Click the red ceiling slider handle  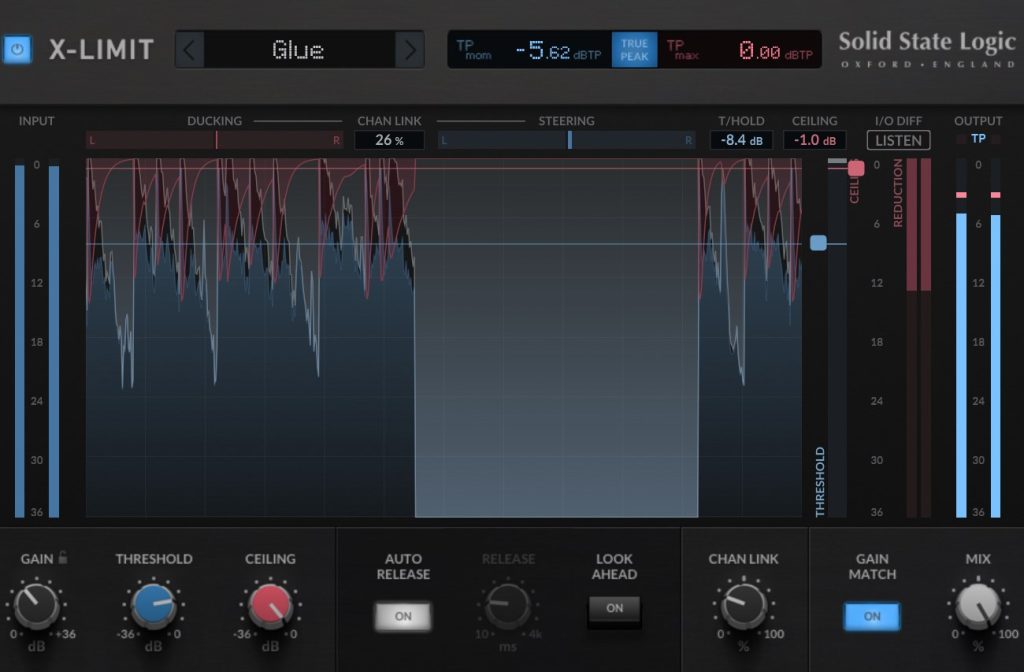856,168
